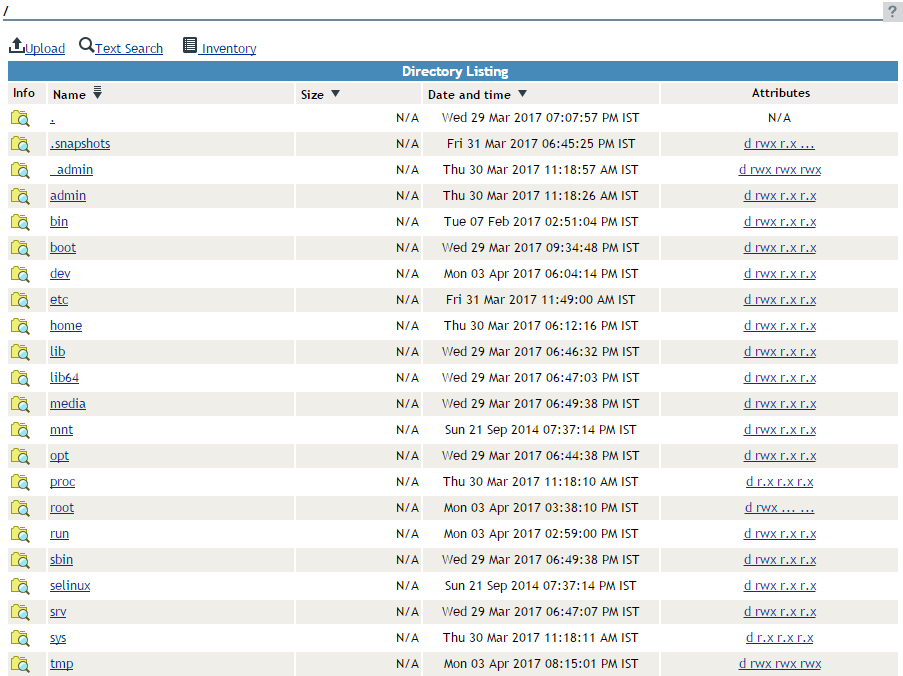Click the folder info icon beside "etc"
Image resolution: width=903 pixels, height=676 pixels.
pyautogui.click(x=20, y=299)
